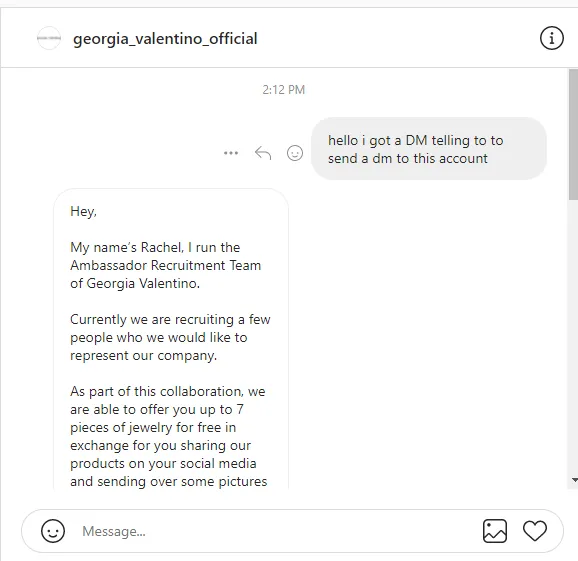578x561 pixels.
Task: Click the scrollbar track below the thumb
Action: 573,337
